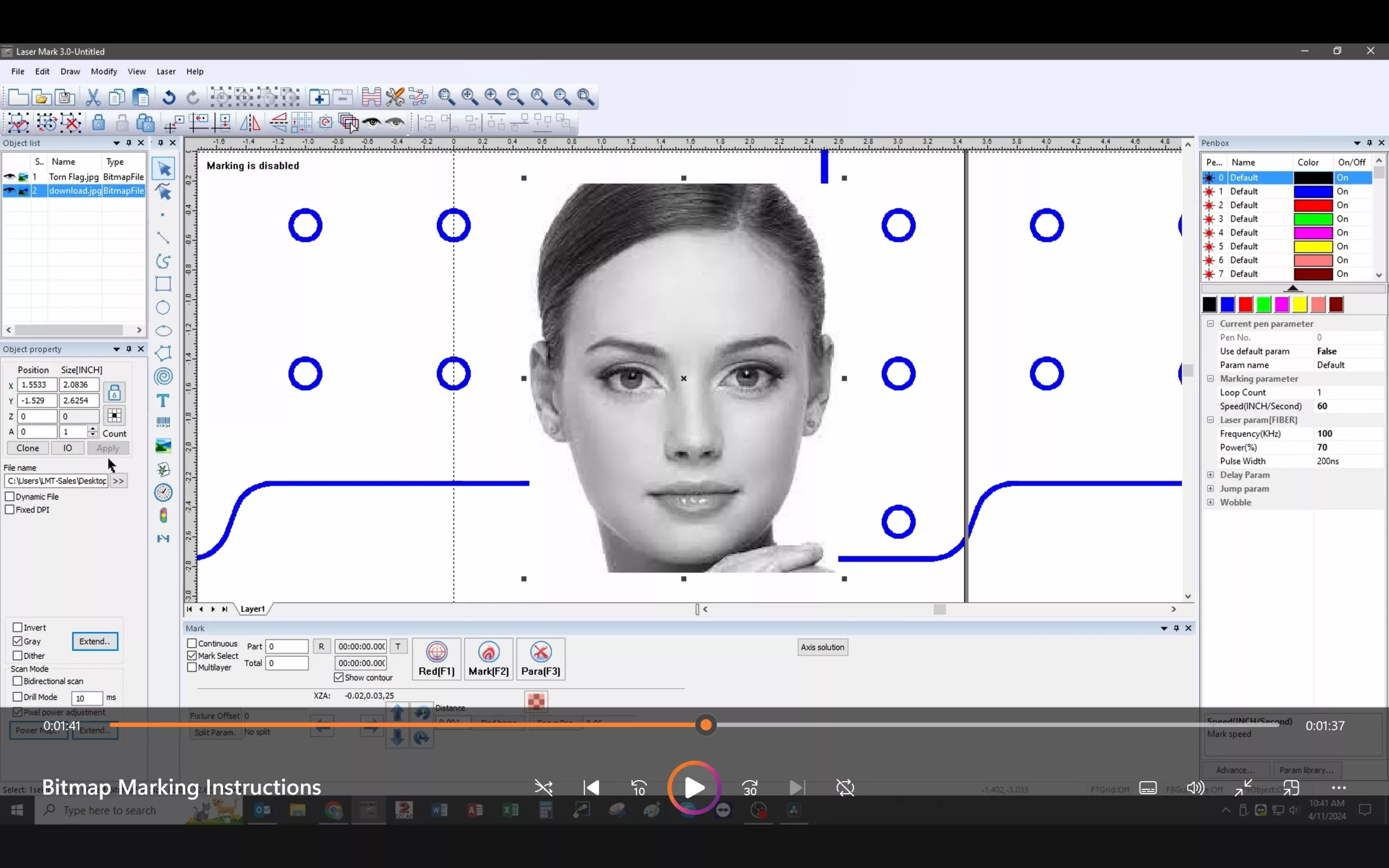Open the Laser menu
Image resolution: width=1389 pixels, height=868 pixels.
pyautogui.click(x=166, y=71)
